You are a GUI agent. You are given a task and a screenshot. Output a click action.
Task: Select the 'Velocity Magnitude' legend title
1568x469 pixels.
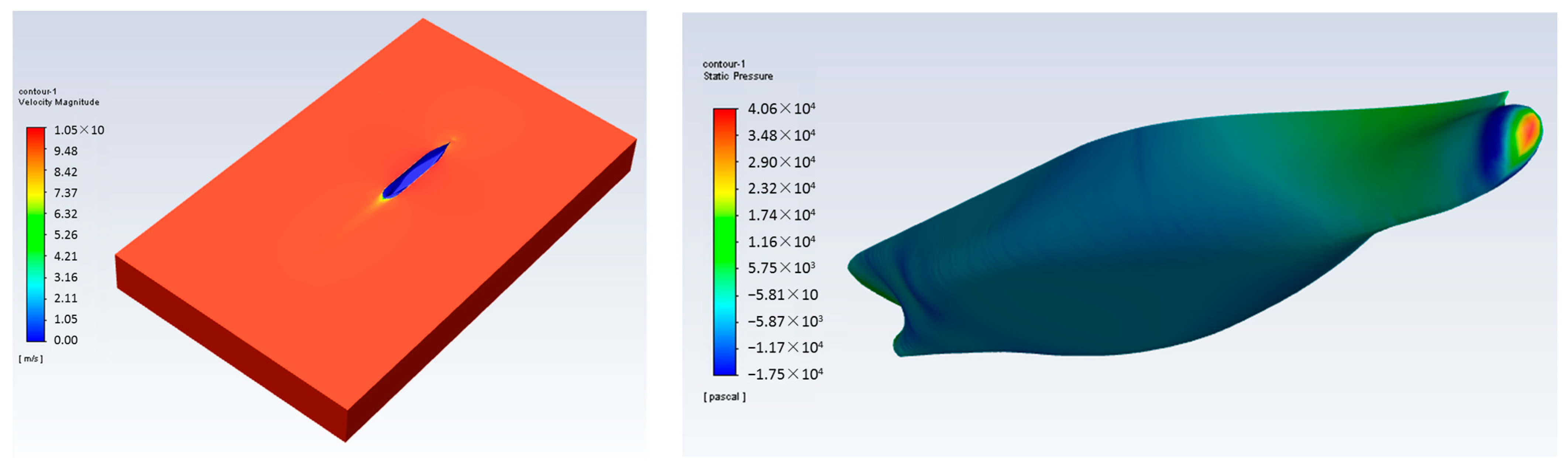(58, 102)
